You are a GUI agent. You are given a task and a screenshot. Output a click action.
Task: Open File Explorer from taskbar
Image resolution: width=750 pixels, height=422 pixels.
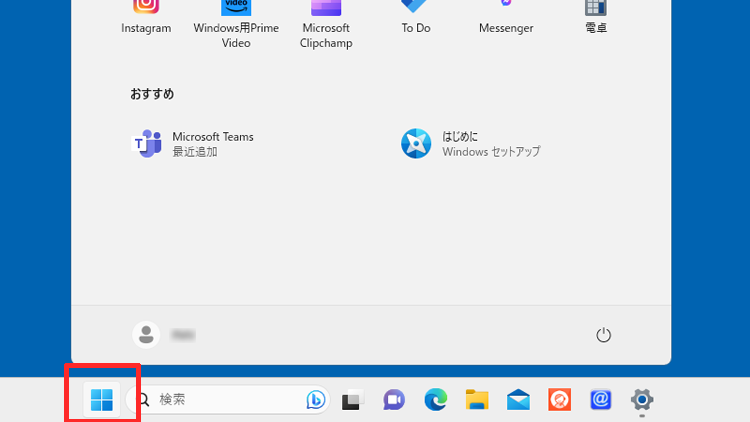477,400
